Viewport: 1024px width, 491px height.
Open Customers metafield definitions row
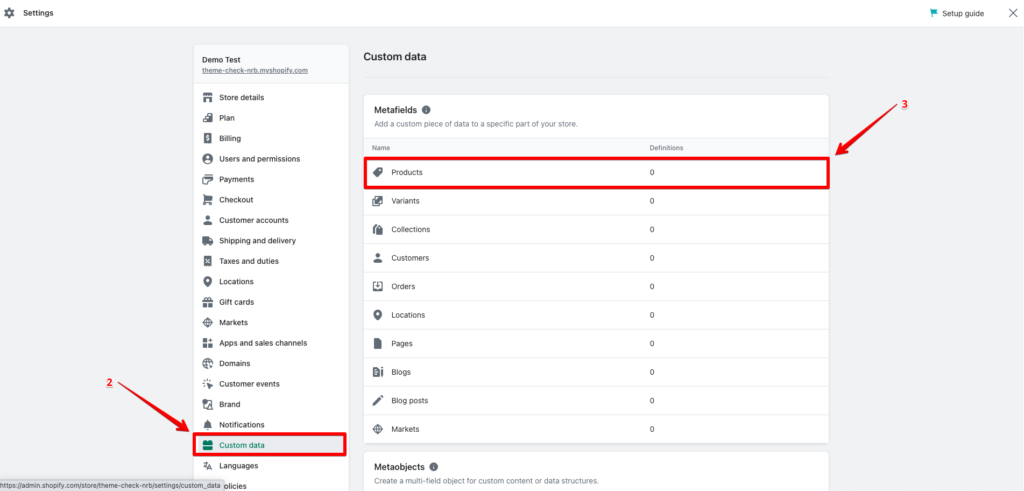click(x=596, y=258)
